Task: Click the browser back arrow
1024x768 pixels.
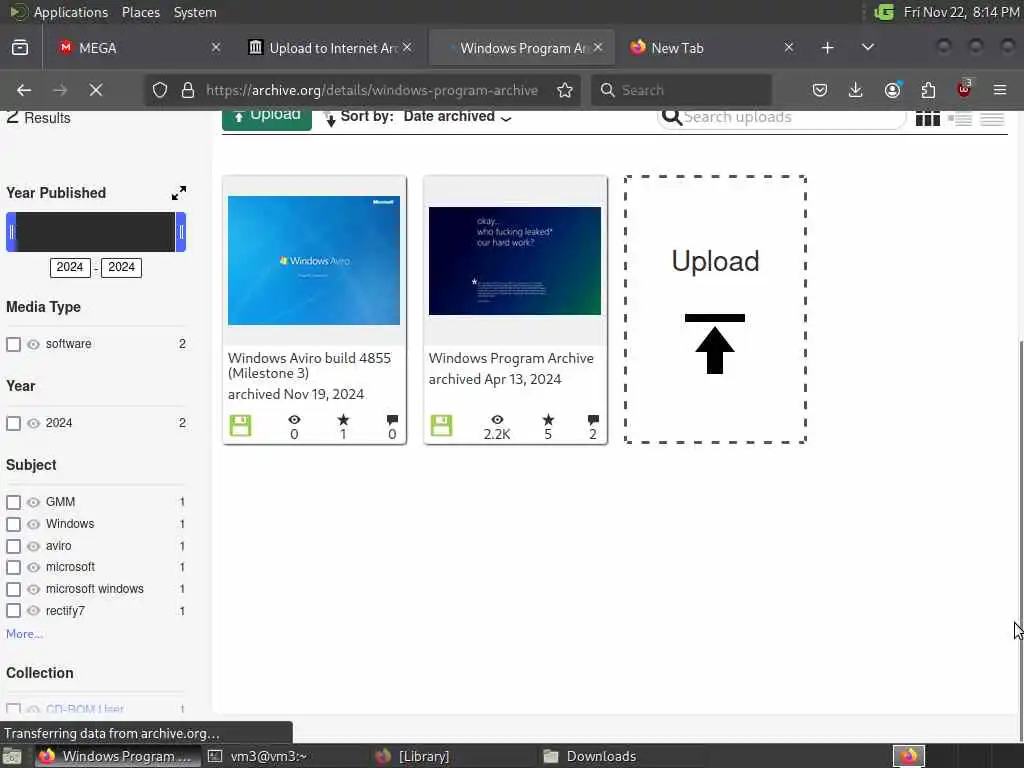Action: (x=24, y=90)
